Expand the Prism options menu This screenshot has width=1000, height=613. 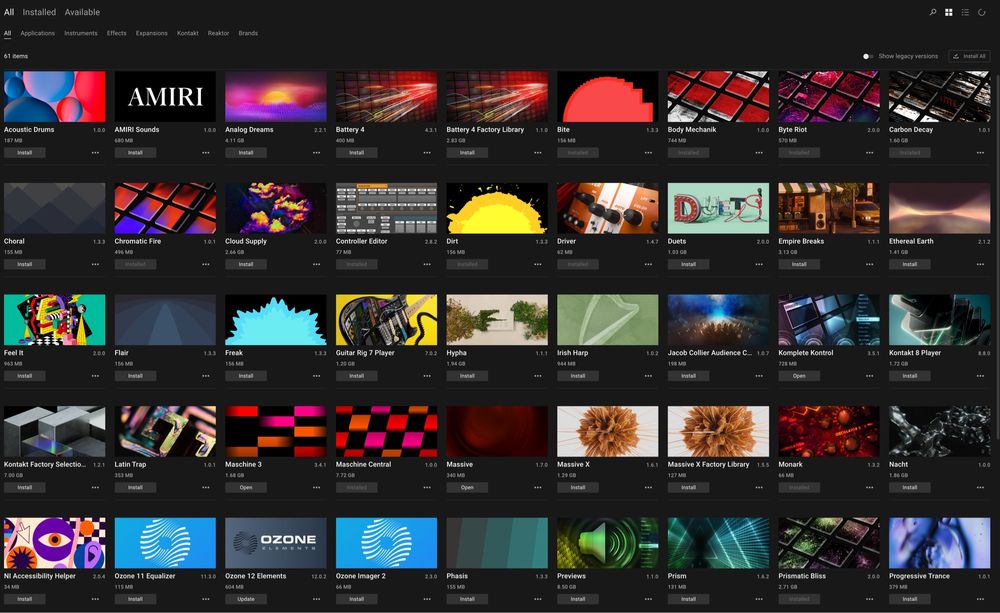click(759, 600)
